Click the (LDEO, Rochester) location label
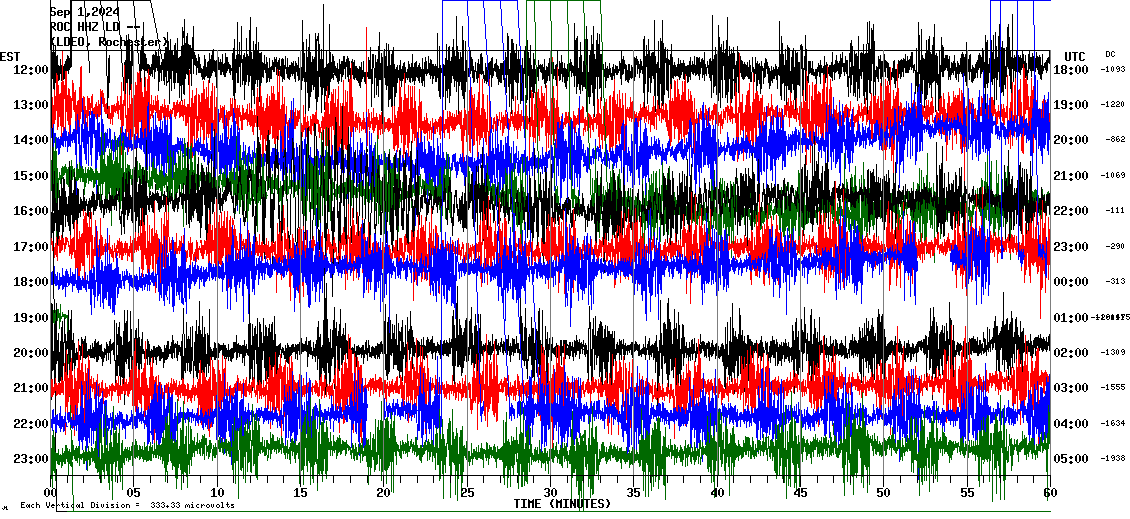The width and height of the screenshot is (1130, 519). pyautogui.click(x=109, y=42)
